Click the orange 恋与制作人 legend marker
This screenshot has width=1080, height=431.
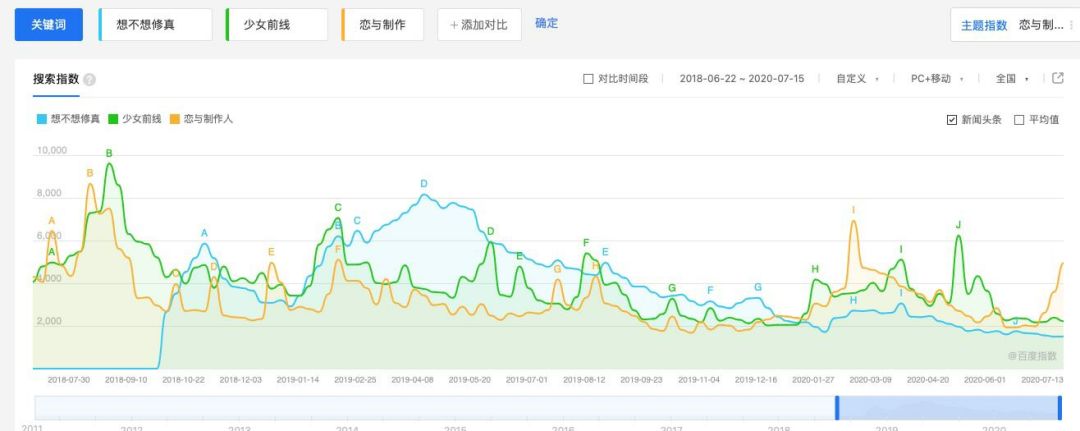(x=175, y=119)
